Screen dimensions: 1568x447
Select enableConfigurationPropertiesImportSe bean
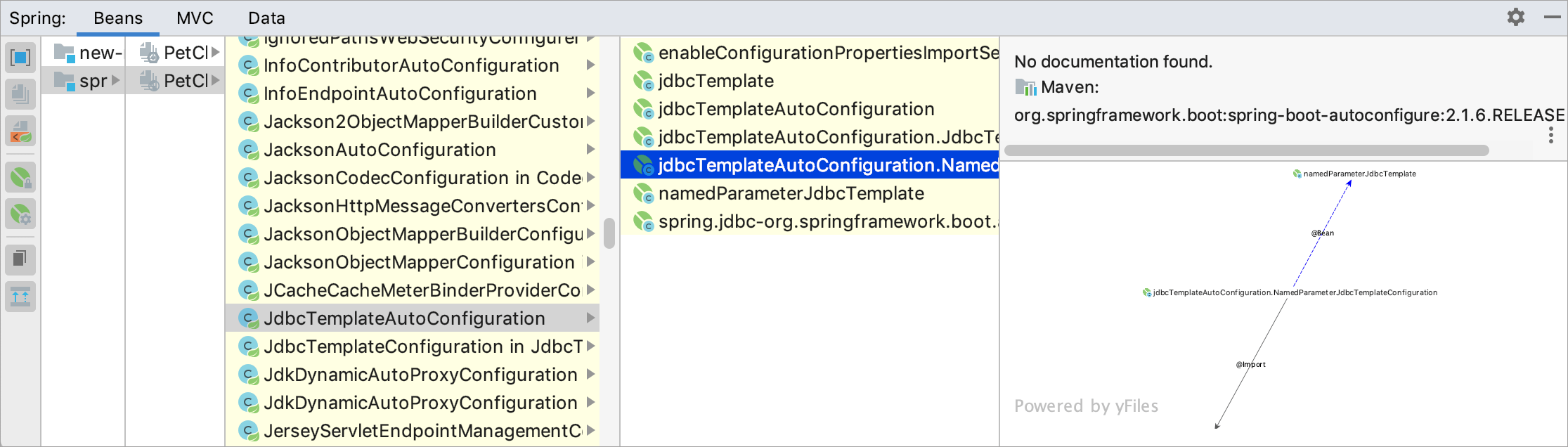pyautogui.click(x=810, y=53)
